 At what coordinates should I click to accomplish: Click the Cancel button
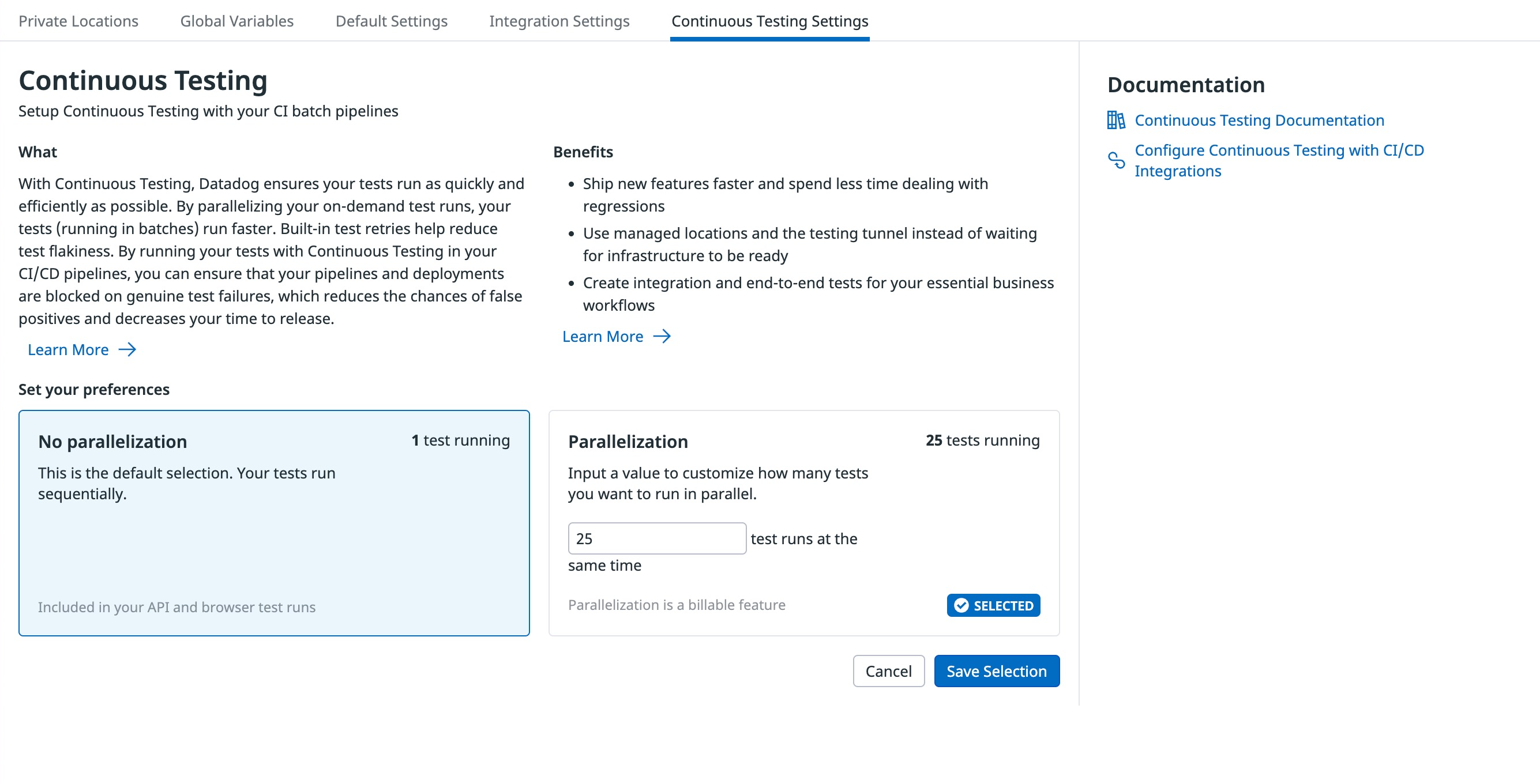pos(888,671)
